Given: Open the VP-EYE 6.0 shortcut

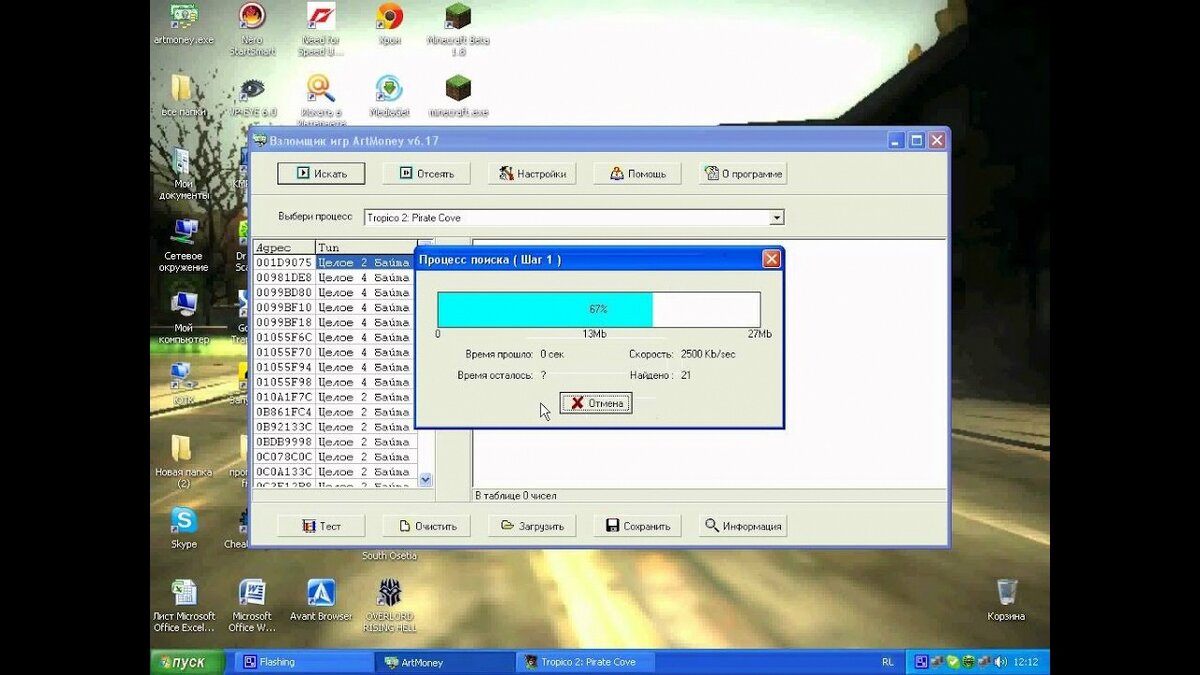Looking at the screenshot, I should coord(252,96).
